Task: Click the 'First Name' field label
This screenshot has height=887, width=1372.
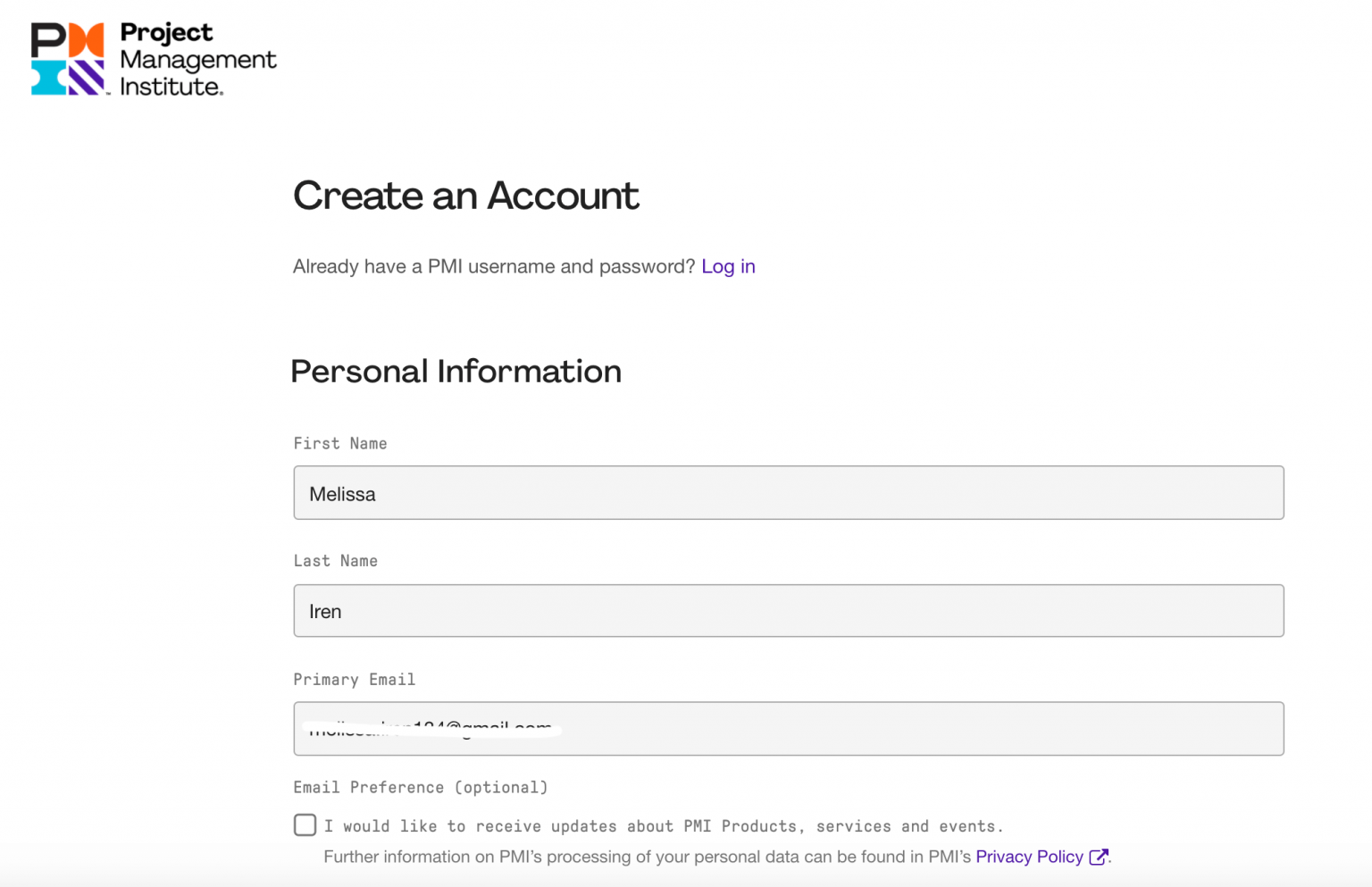Action: click(x=340, y=443)
